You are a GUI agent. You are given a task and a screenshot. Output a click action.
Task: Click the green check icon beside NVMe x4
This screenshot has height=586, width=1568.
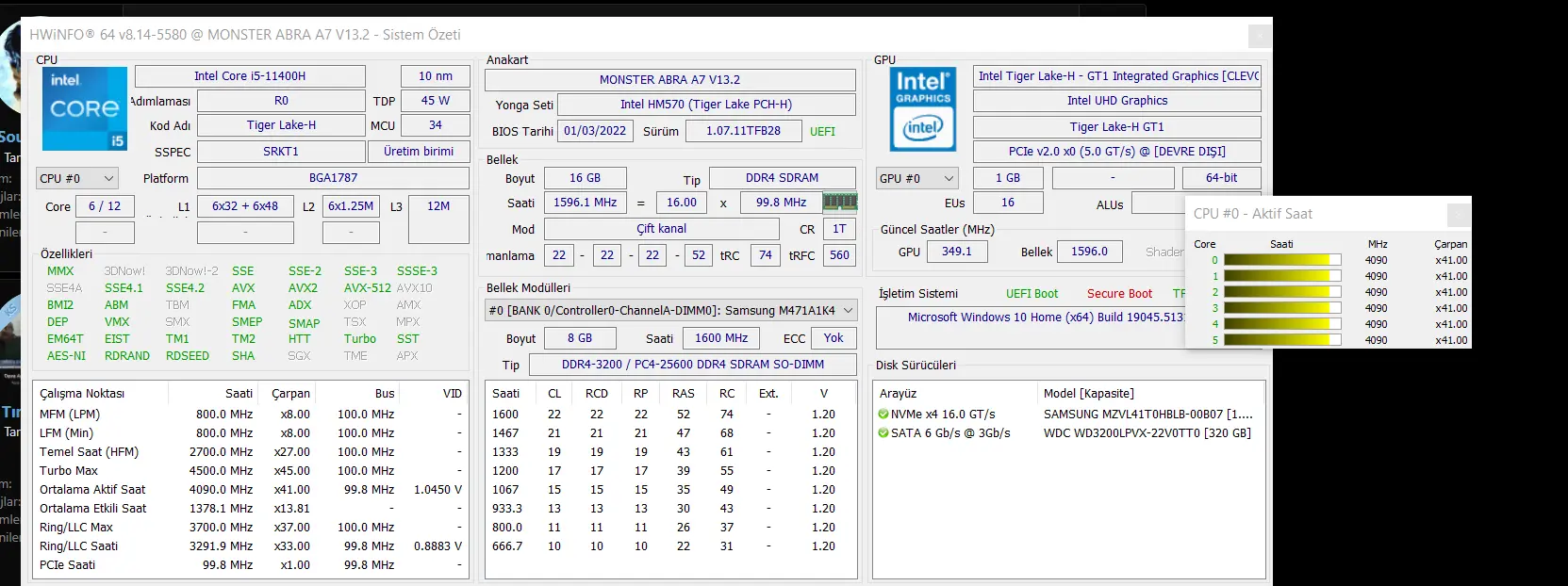[x=883, y=415]
